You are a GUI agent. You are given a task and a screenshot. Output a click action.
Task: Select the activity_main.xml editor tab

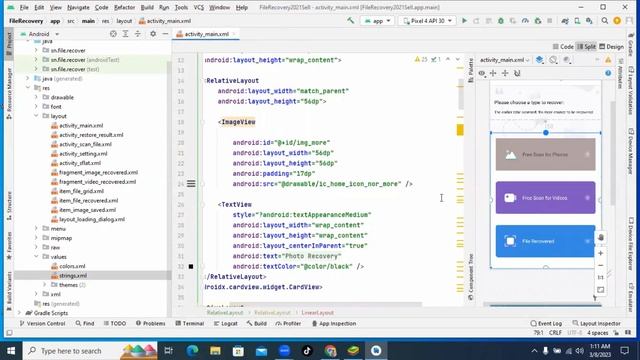(x=206, y=34)
